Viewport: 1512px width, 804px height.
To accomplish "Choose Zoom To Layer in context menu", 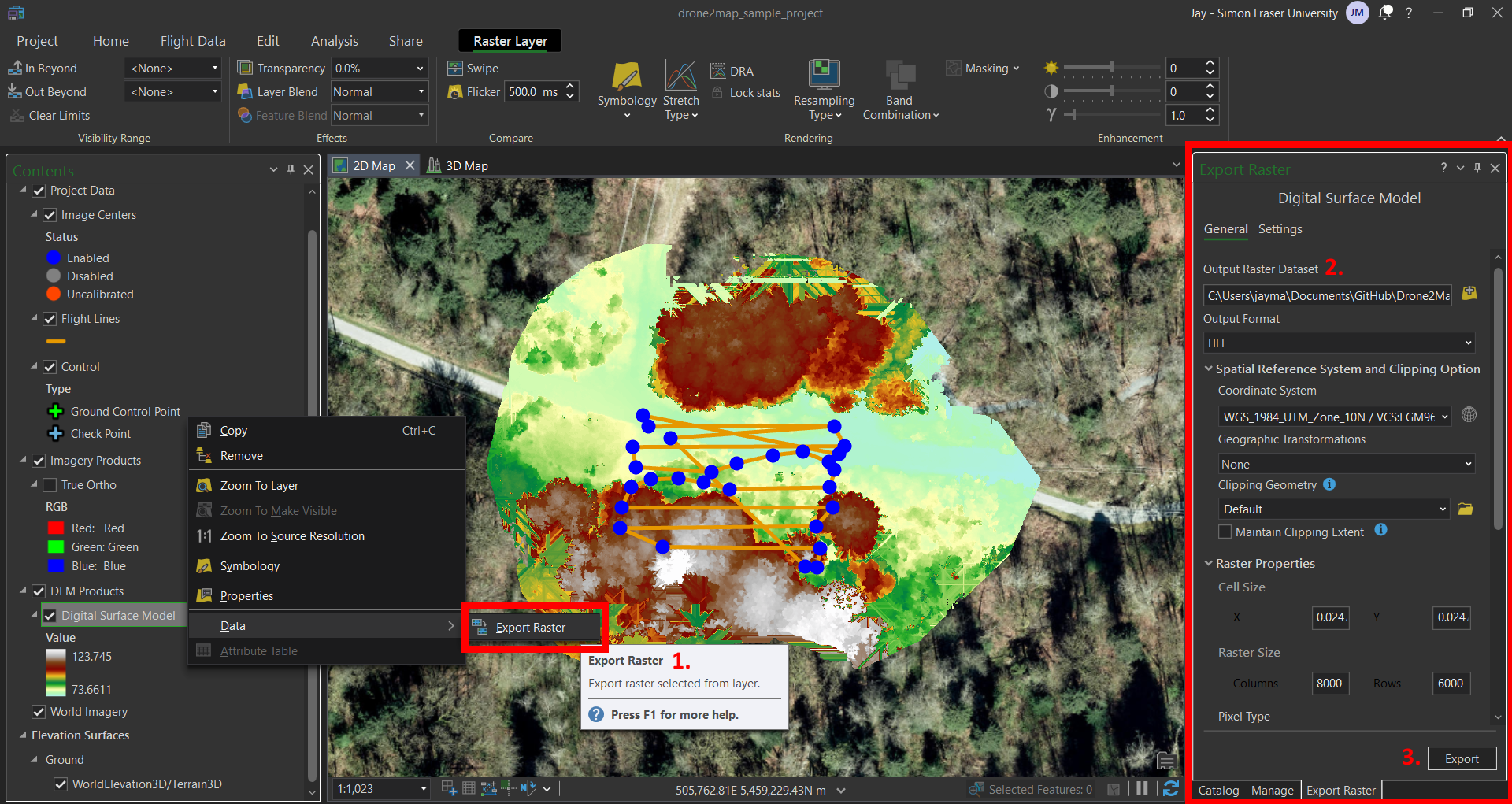I will (x=259, y=486).
